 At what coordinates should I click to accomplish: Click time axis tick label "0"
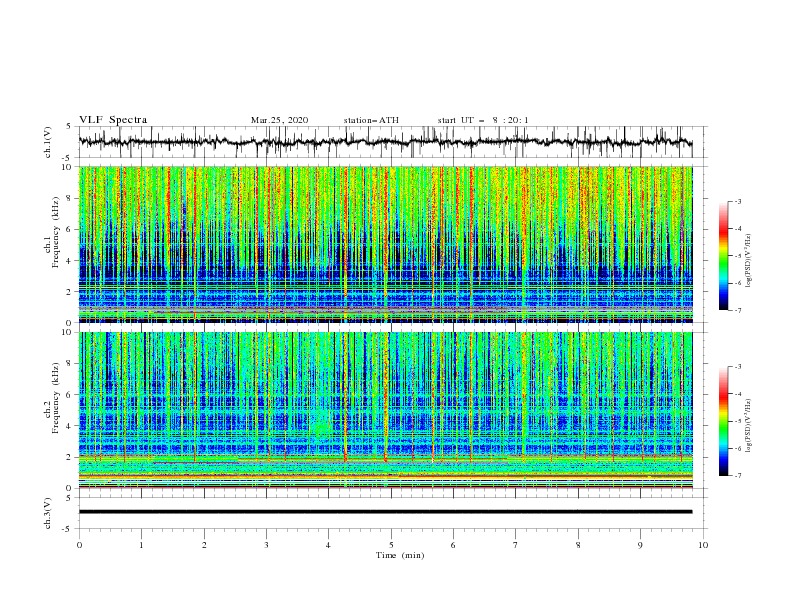coord(79,545)
